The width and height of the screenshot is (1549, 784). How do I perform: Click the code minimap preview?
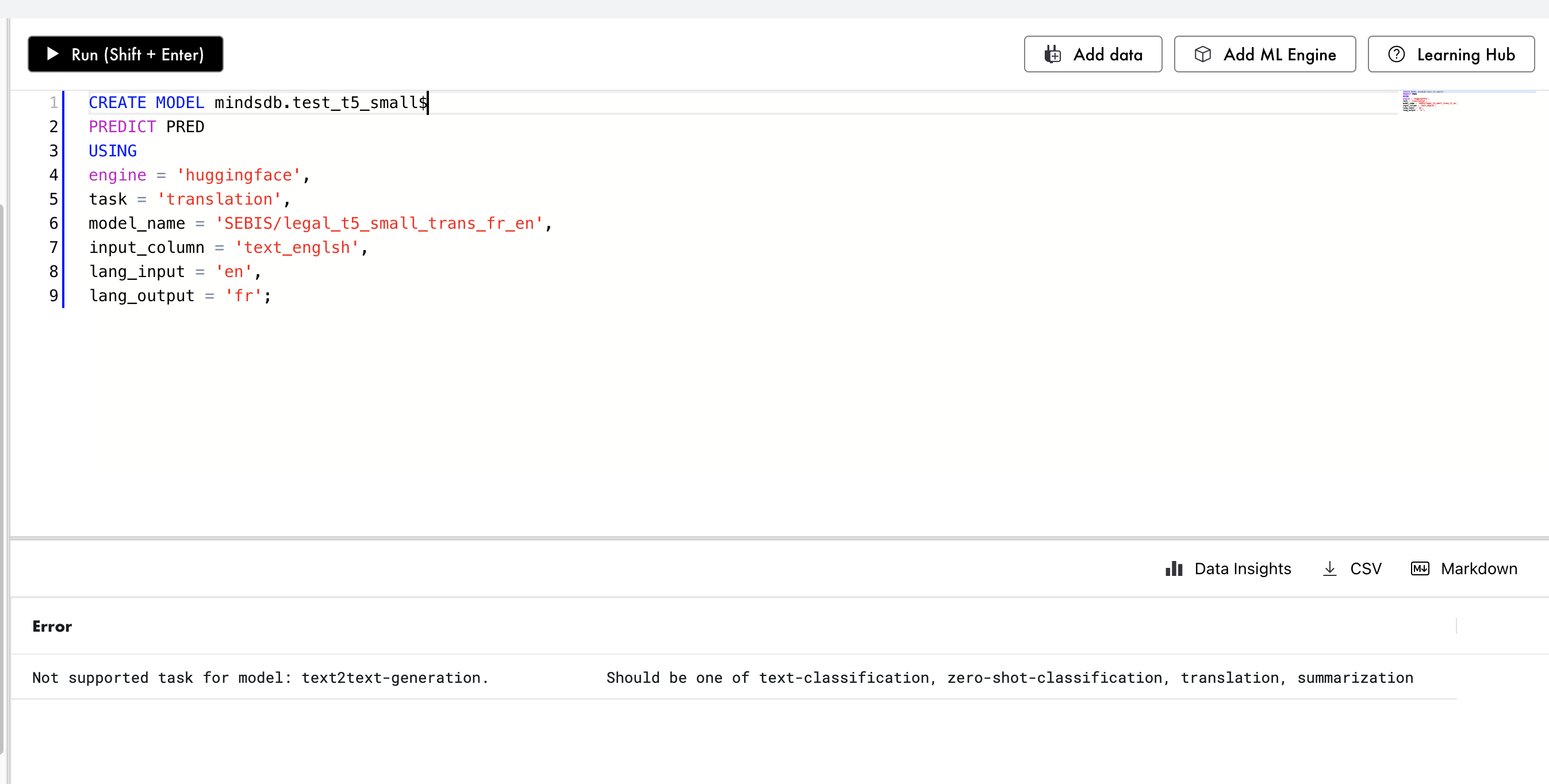pyautogui.click(x=1429, y=101)
